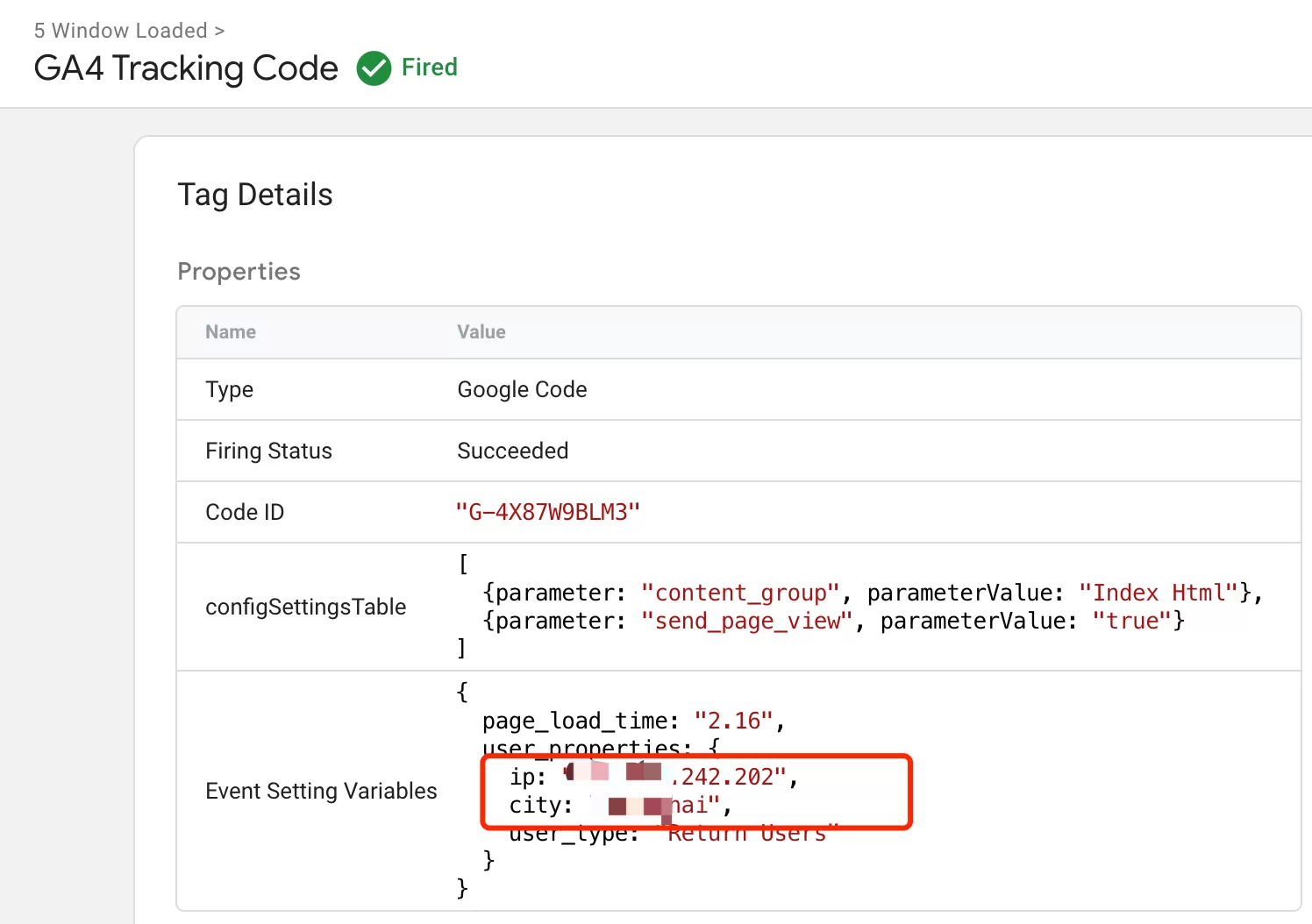
Task: Click the 'Firing Status' row label
Action: 269,451
